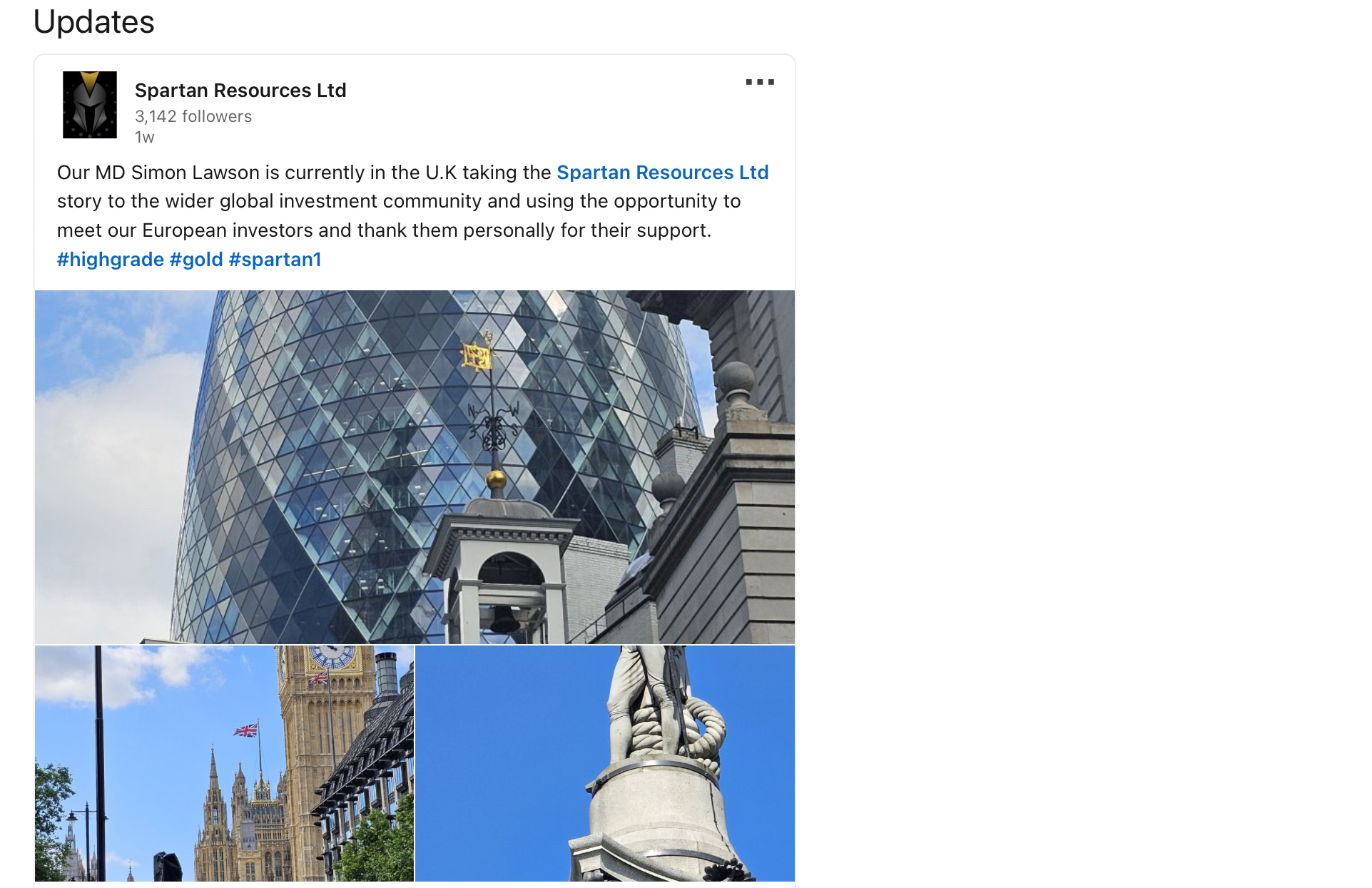The image size is (1372, 888).
Task: Open the Big Ben photo
Action: click(x=224, y=763)
